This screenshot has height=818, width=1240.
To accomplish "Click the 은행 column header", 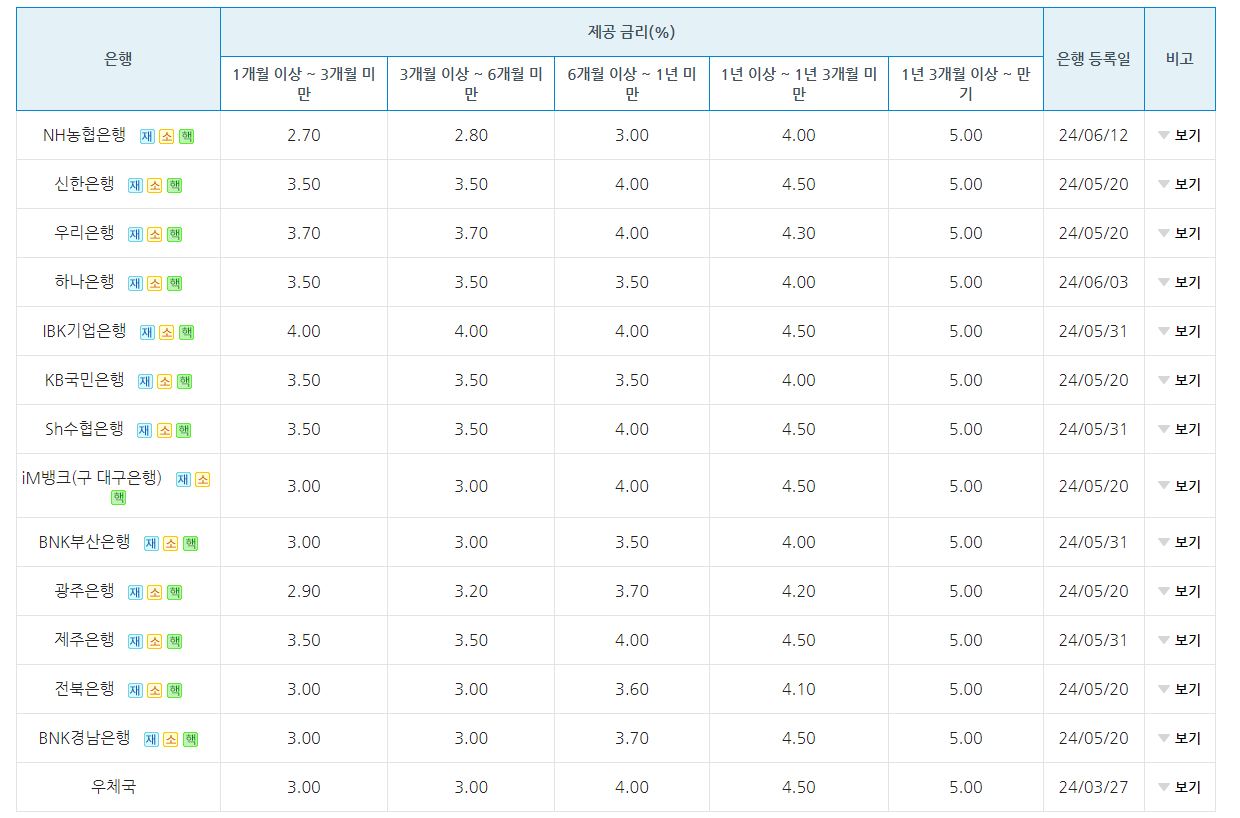I will point(118,59).
